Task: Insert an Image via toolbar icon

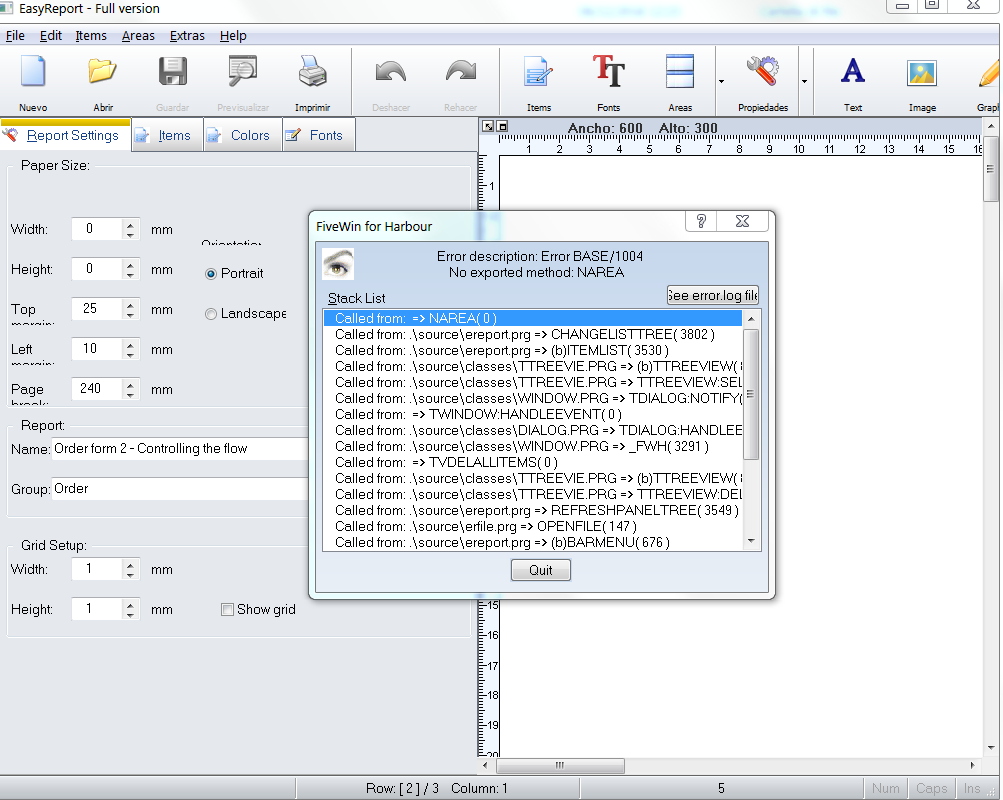Action: 922,72
